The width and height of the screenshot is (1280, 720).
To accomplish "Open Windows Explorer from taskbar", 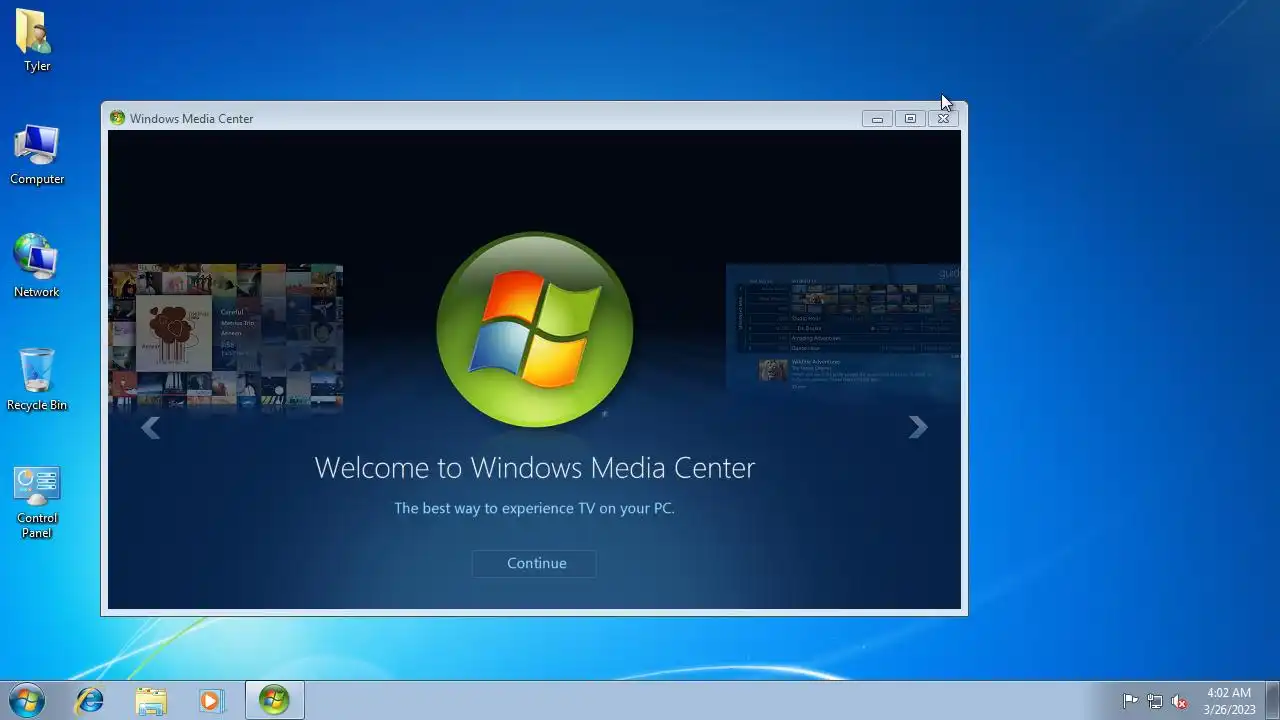I will coord(151,701).
